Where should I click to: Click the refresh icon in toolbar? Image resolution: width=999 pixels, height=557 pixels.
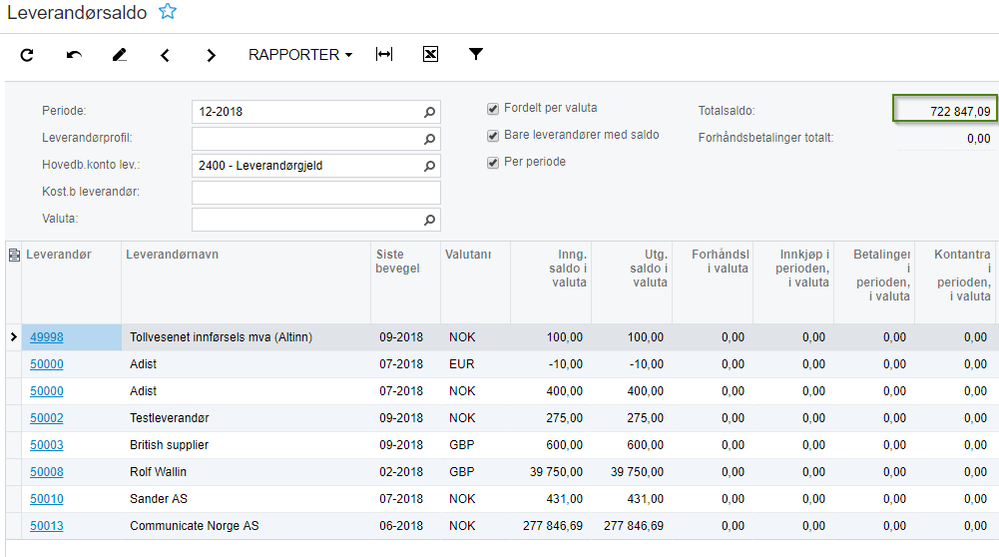[x=27, y=55]
